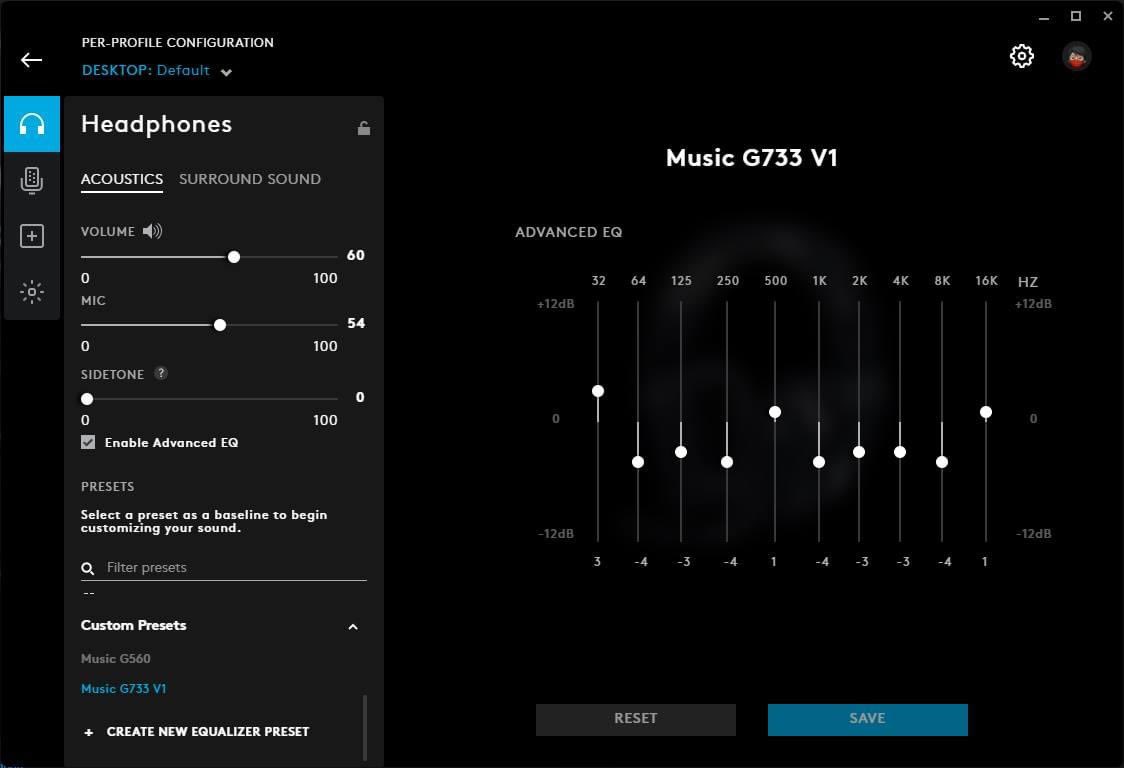Viewport: 1124px width, 768px height.
Task: Click the sidetone help question mark
Action: pos(161,373)
